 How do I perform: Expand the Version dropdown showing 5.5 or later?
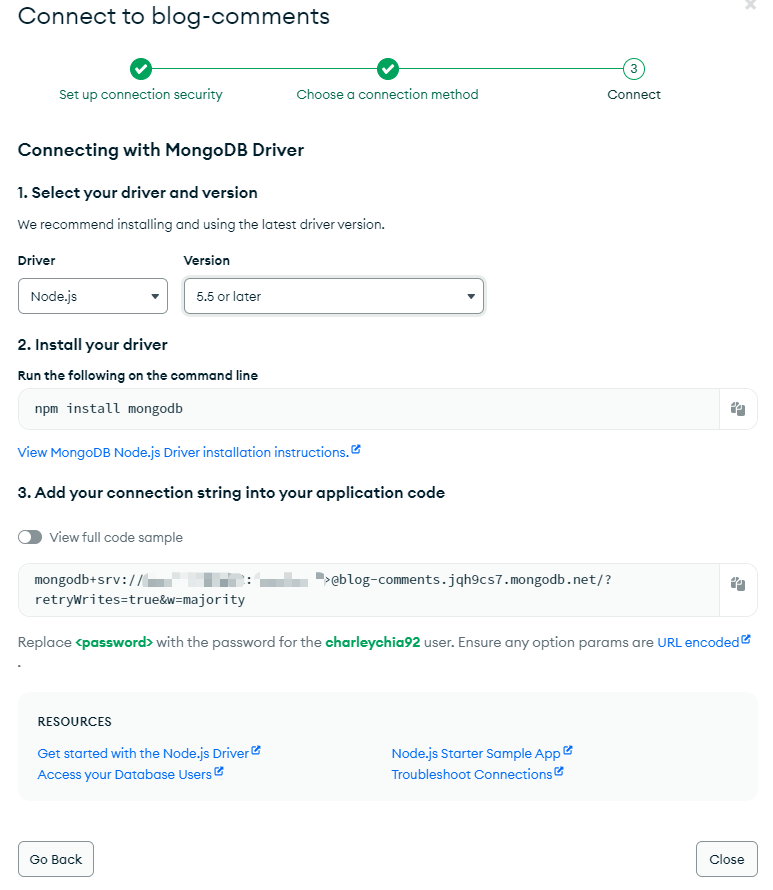(334, 296)
